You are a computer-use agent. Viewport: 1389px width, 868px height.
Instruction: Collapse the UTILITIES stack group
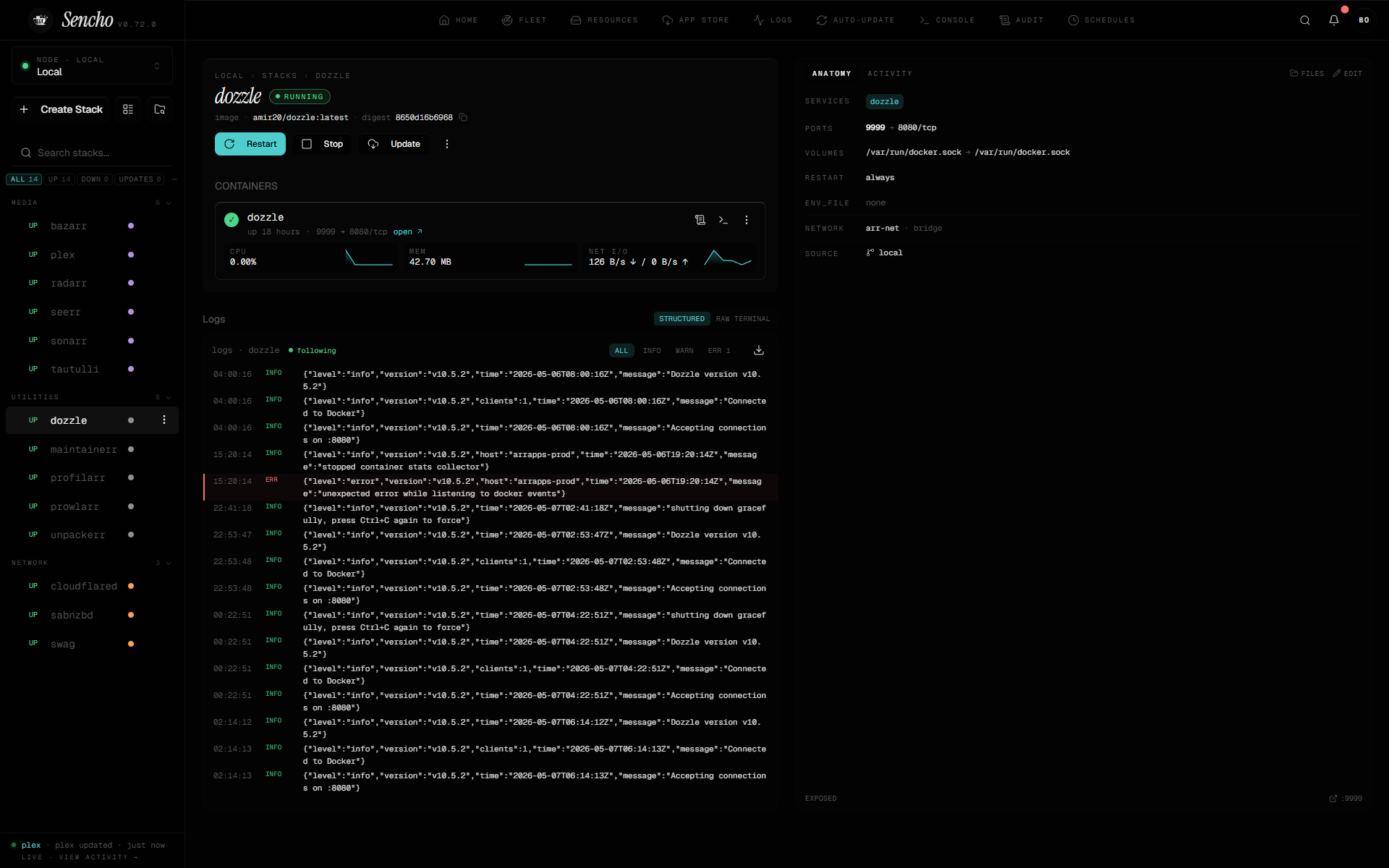coord(91,397)
